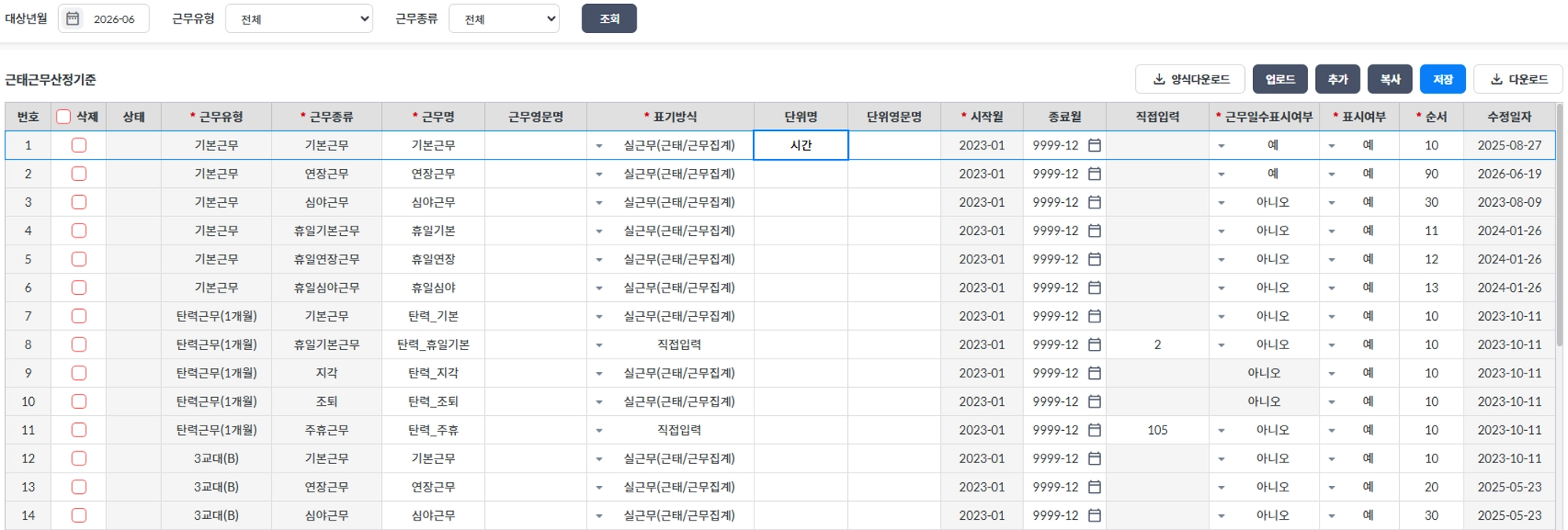Open calendar icon in row 13 종료월

point(1094,487)
